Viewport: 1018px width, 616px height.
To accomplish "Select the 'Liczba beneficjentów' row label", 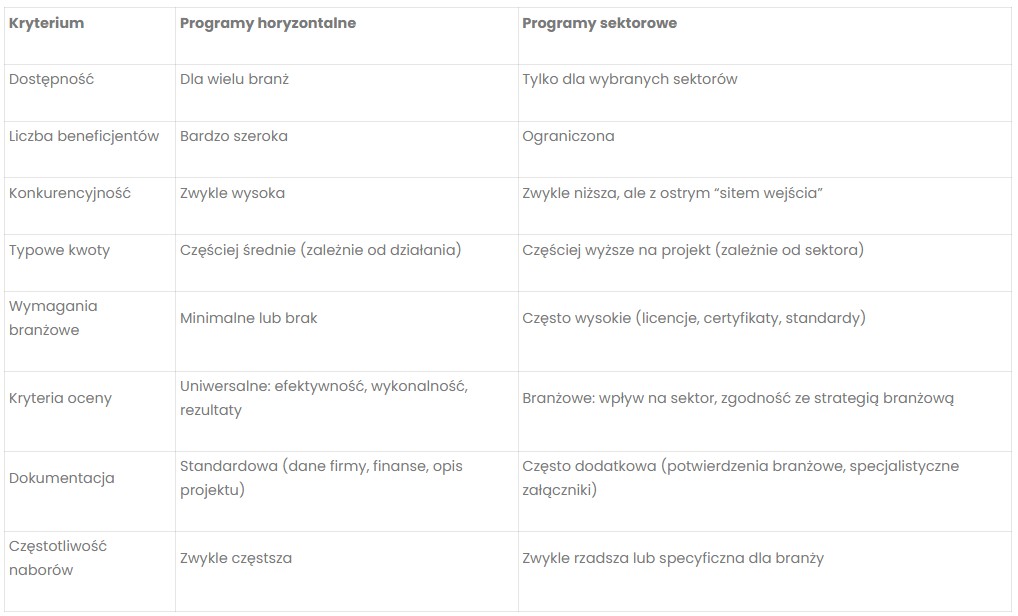I will point(84,136).
